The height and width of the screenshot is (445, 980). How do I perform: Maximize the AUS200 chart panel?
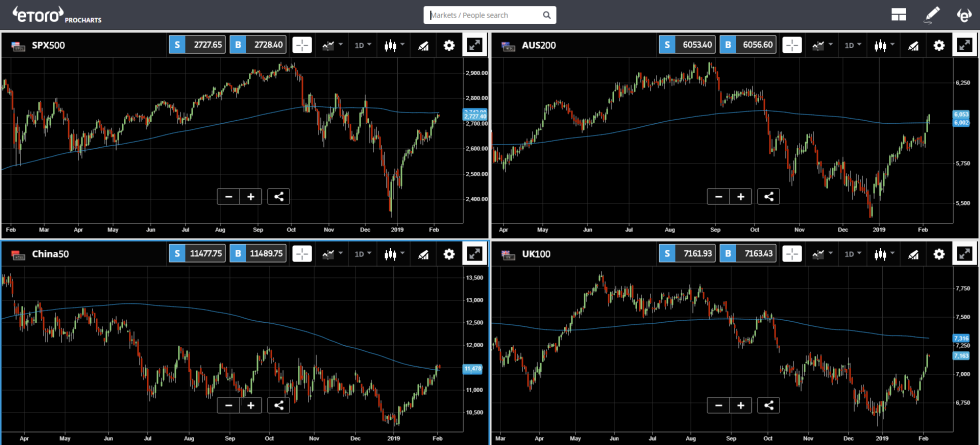pos(965,45)
